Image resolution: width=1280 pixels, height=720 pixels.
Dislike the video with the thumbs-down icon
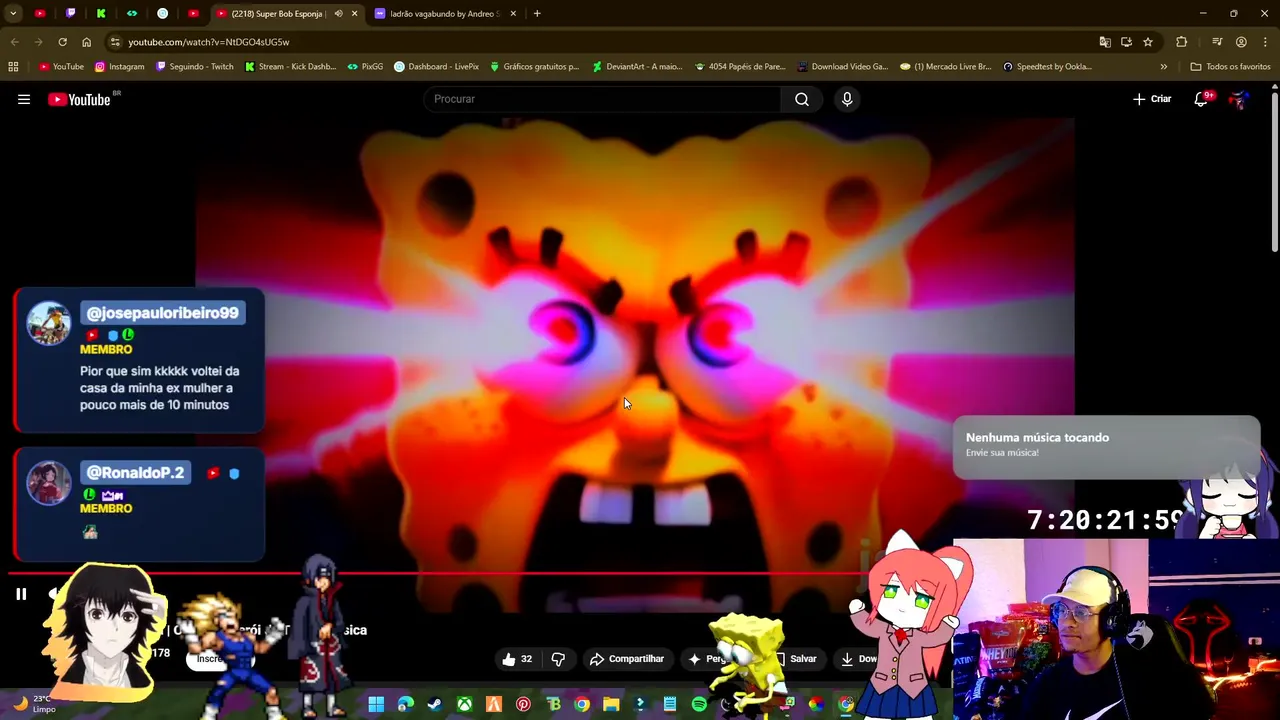558,659
